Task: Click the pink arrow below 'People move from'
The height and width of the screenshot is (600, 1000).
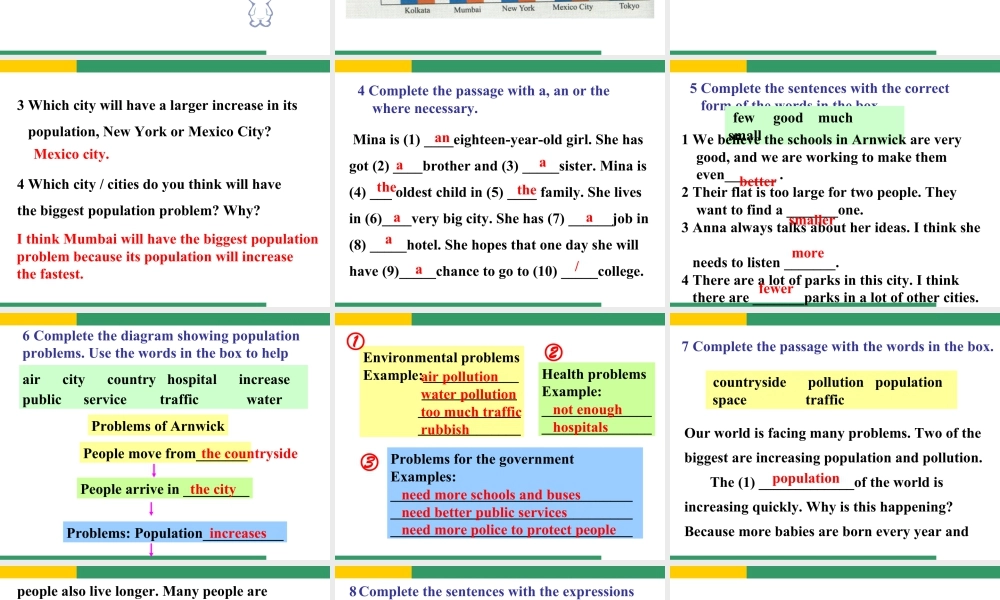Action: pos(153,470)
